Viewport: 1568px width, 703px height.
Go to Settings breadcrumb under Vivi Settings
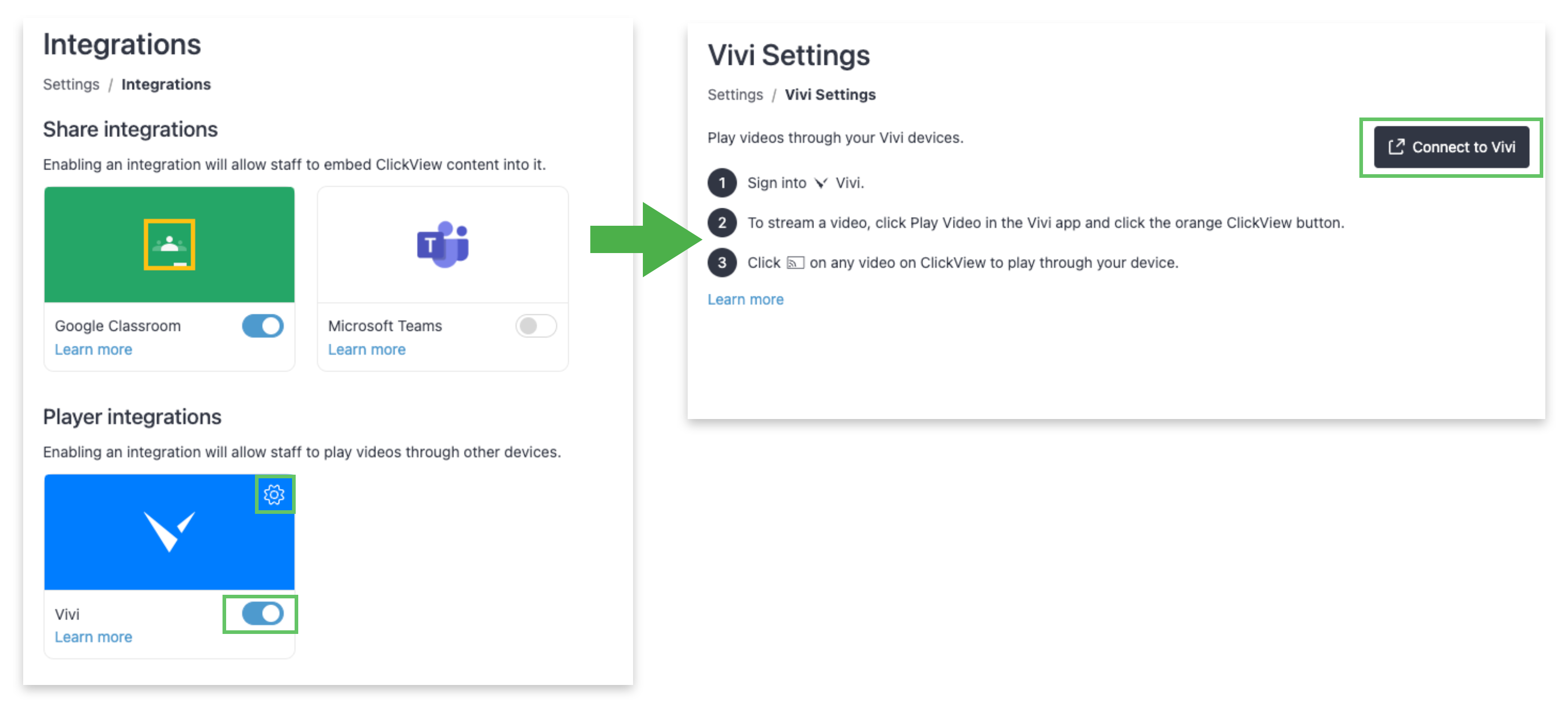click(735, 94)
